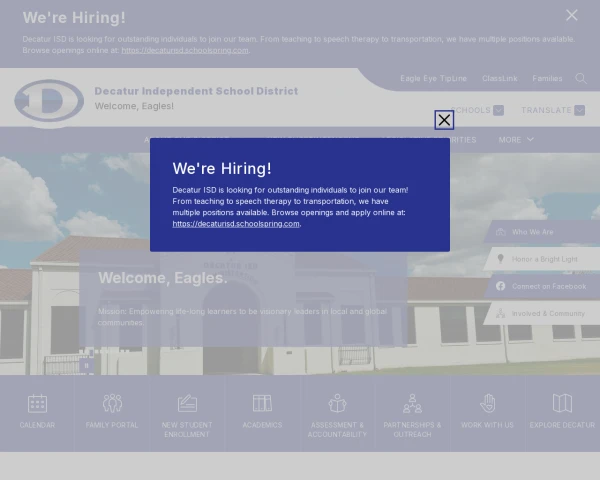Viewport: 600px width, 480px height.
Task: Click the Academics label
Action: tap(262, 425)
